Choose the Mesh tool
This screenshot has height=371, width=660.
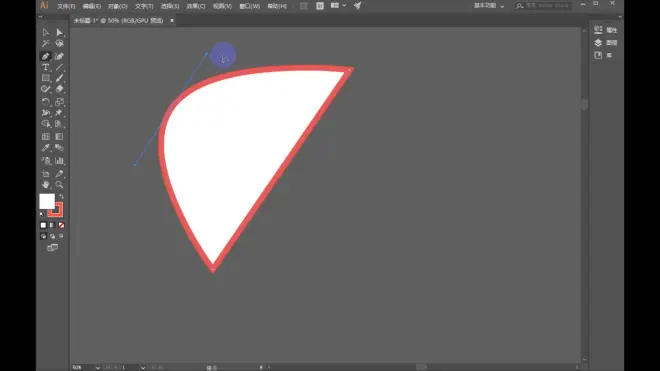(x=45, y=137)
